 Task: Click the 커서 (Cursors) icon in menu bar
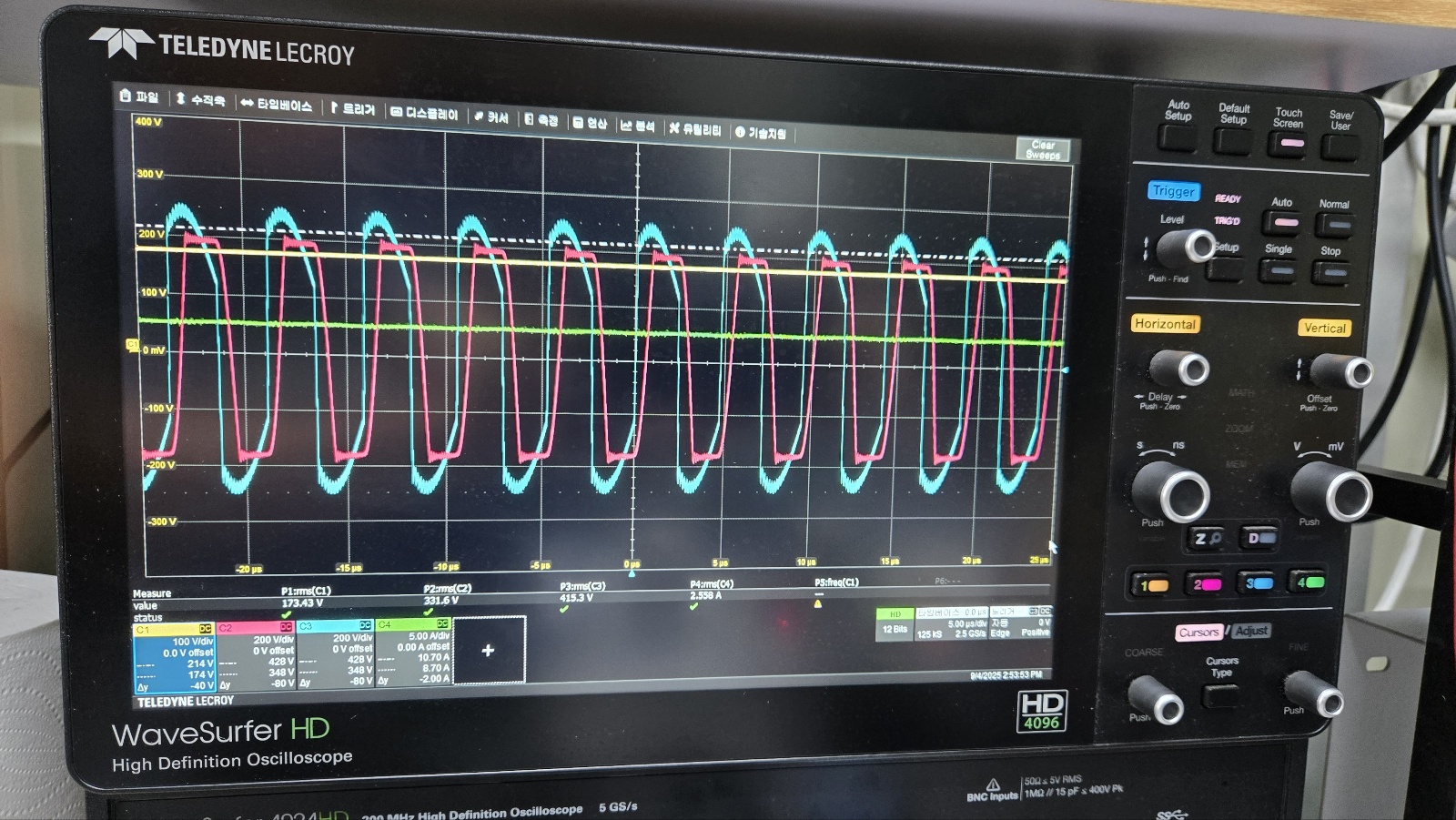click(479, 116)
